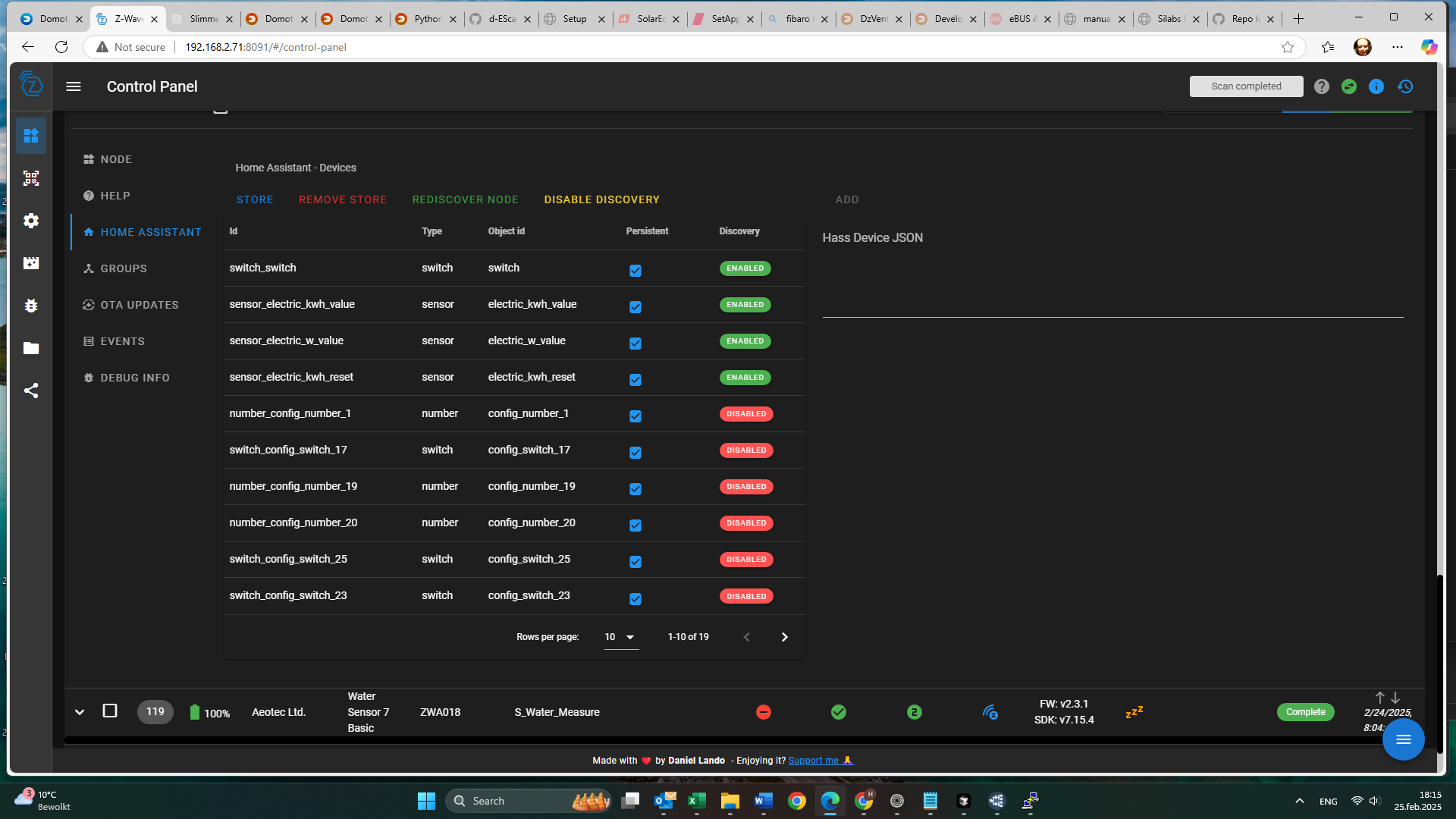Toggle persistent checkbox for sensor_electric_kwh_reset
The height and width of the screenshot is (819, 1456).
[x=635, y=380]
